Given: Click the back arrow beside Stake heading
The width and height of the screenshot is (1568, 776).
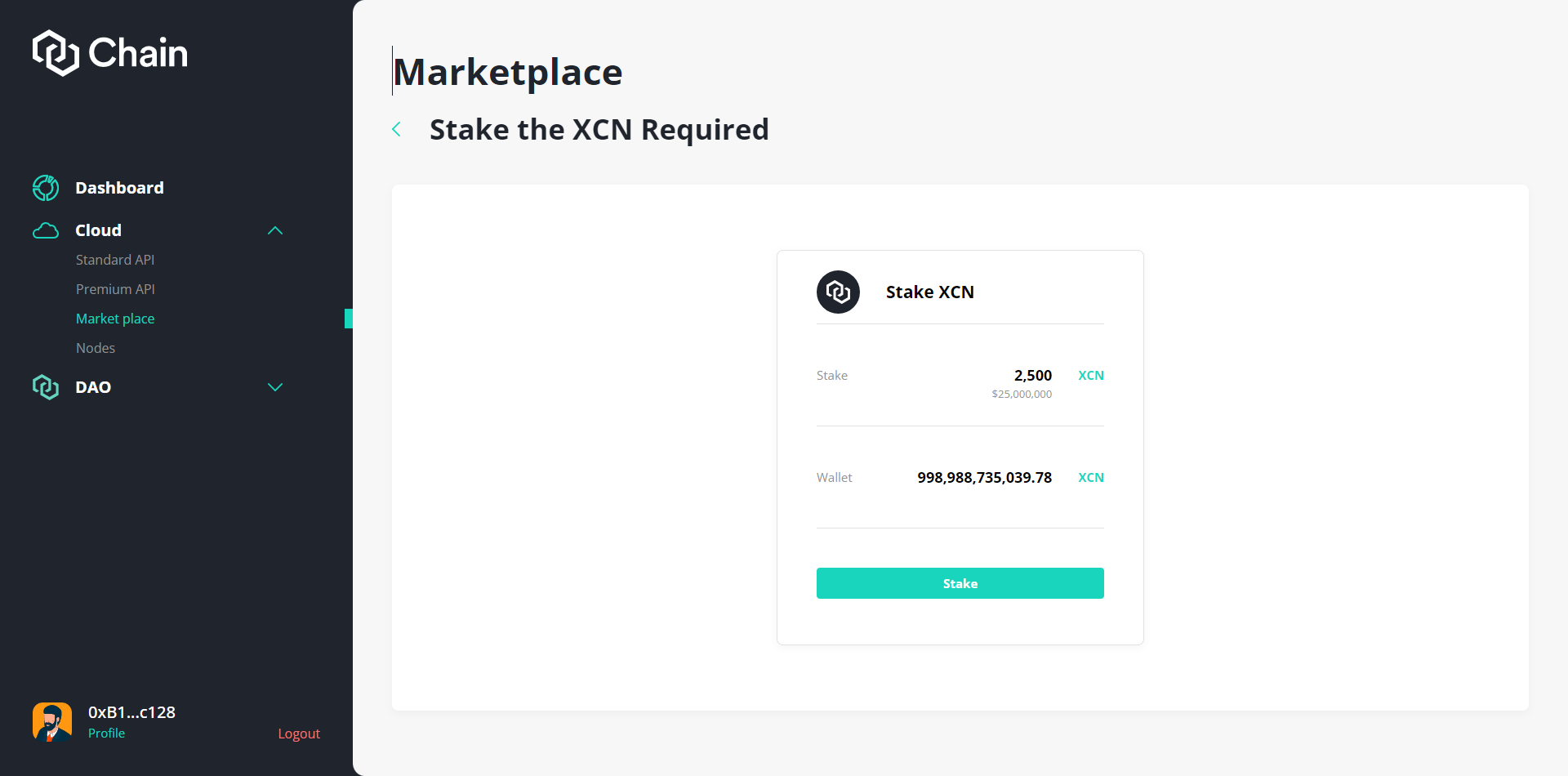Looking at the screenshot, I should (x=397, y=129).
